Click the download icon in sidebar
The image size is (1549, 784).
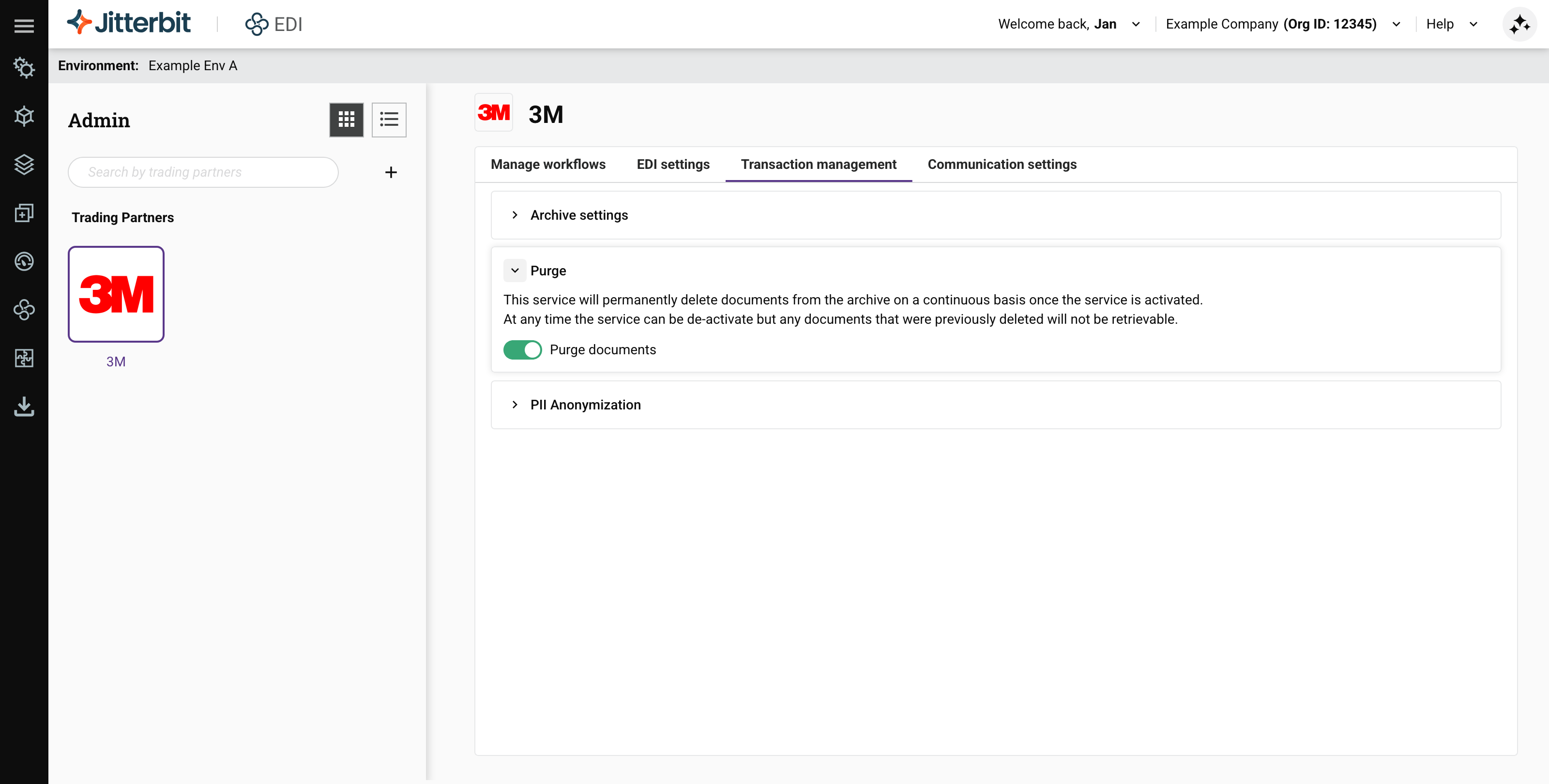tap(24, 407)
